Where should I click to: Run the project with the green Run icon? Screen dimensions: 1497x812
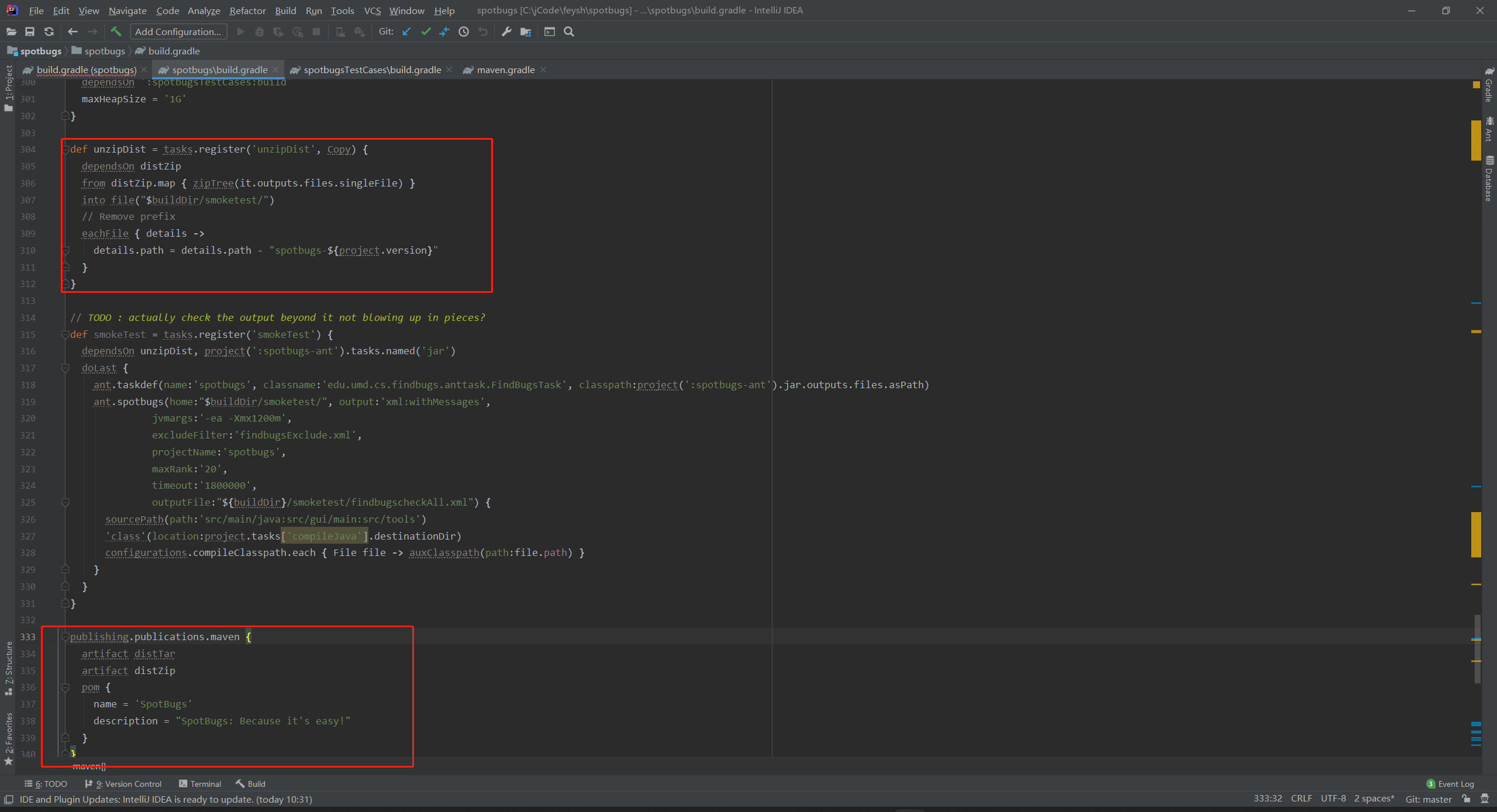240,32
